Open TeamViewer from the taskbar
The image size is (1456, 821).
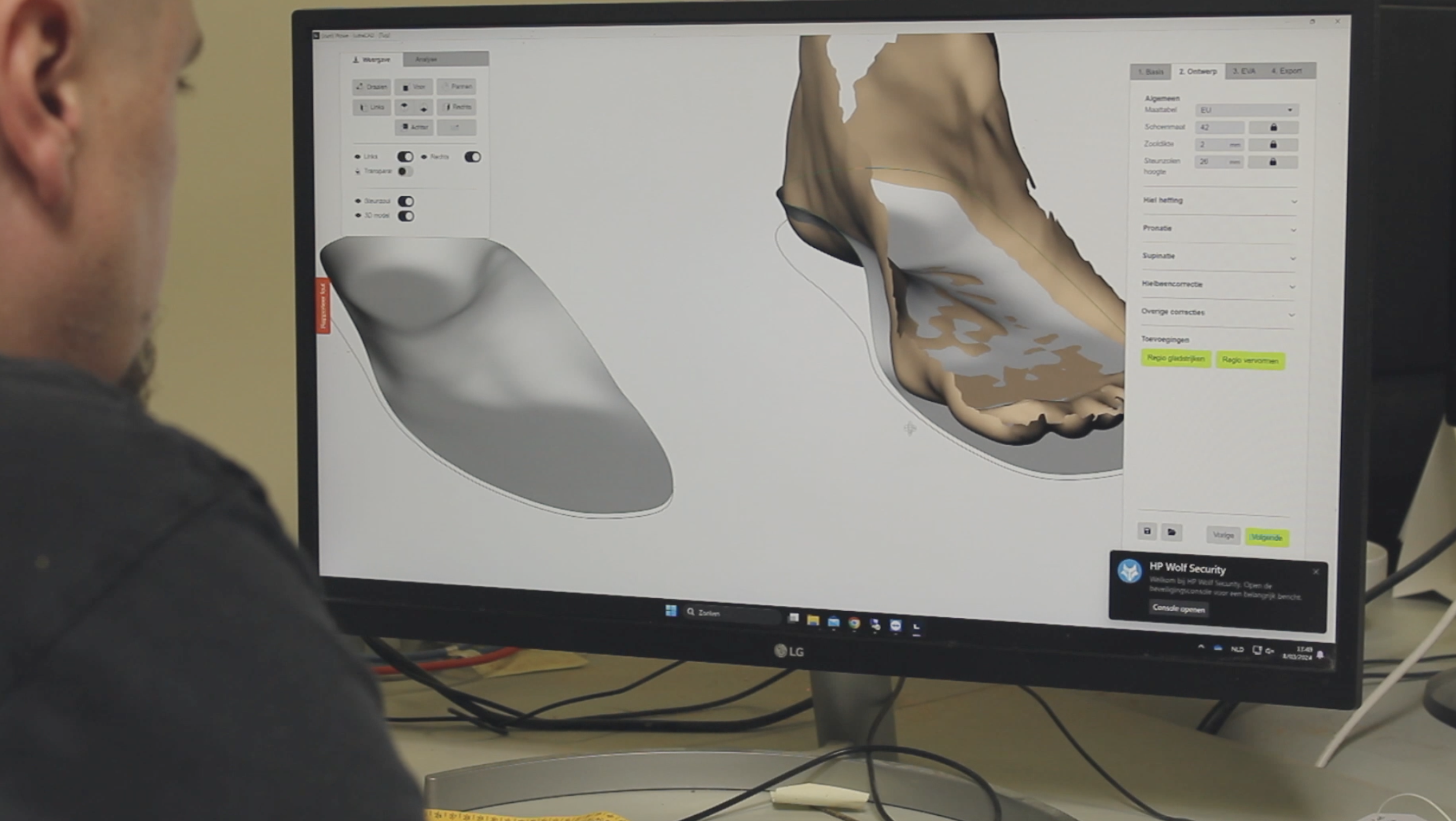pyautogui.click(x=895, y=625)
